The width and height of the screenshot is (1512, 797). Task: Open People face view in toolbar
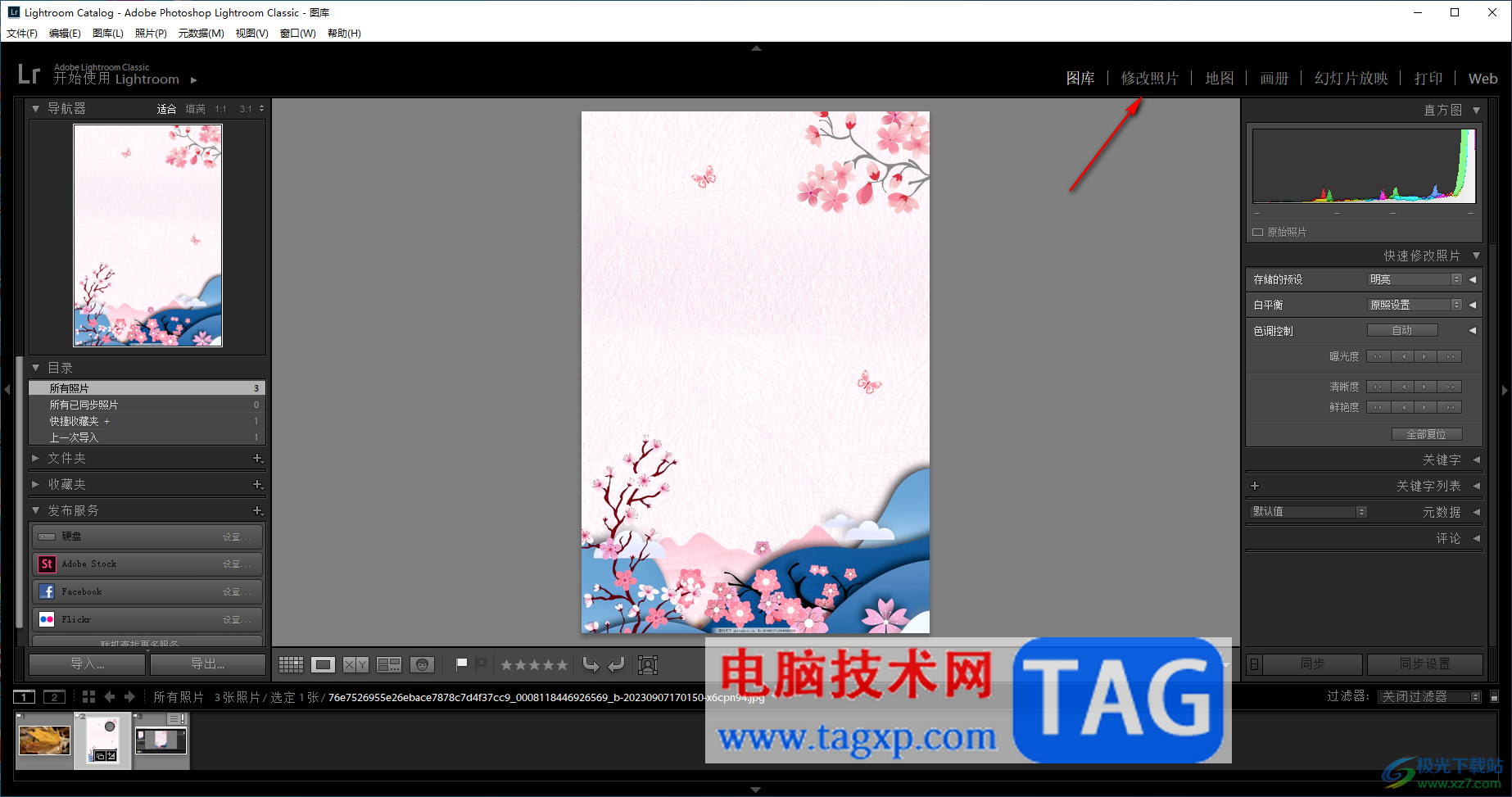pyautogui.click(x=422, y=665)
